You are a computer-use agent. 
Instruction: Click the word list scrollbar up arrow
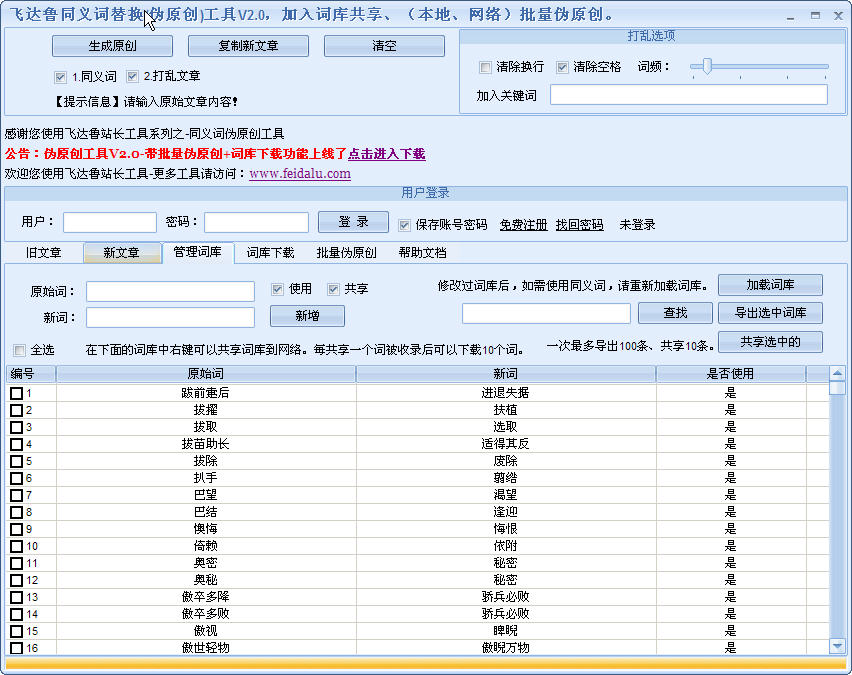click(838, 374)
